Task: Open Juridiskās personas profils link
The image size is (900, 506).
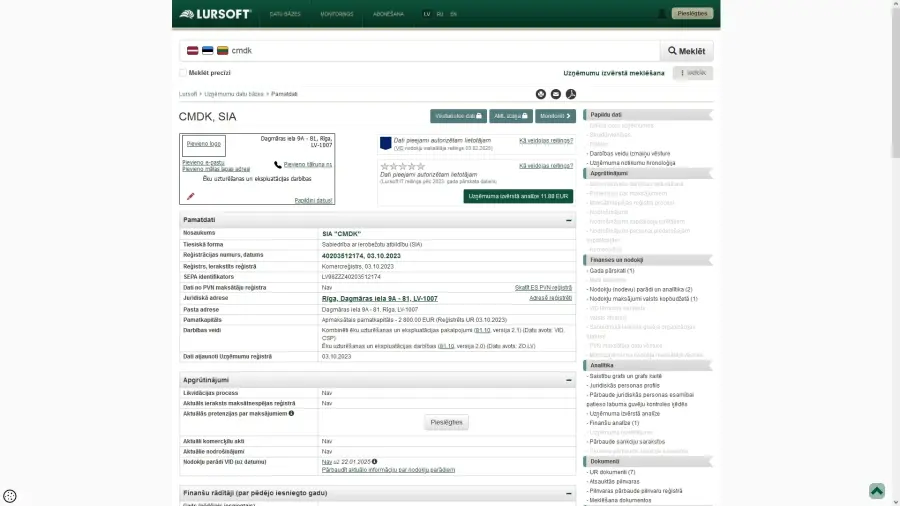Action: [624, 386]
